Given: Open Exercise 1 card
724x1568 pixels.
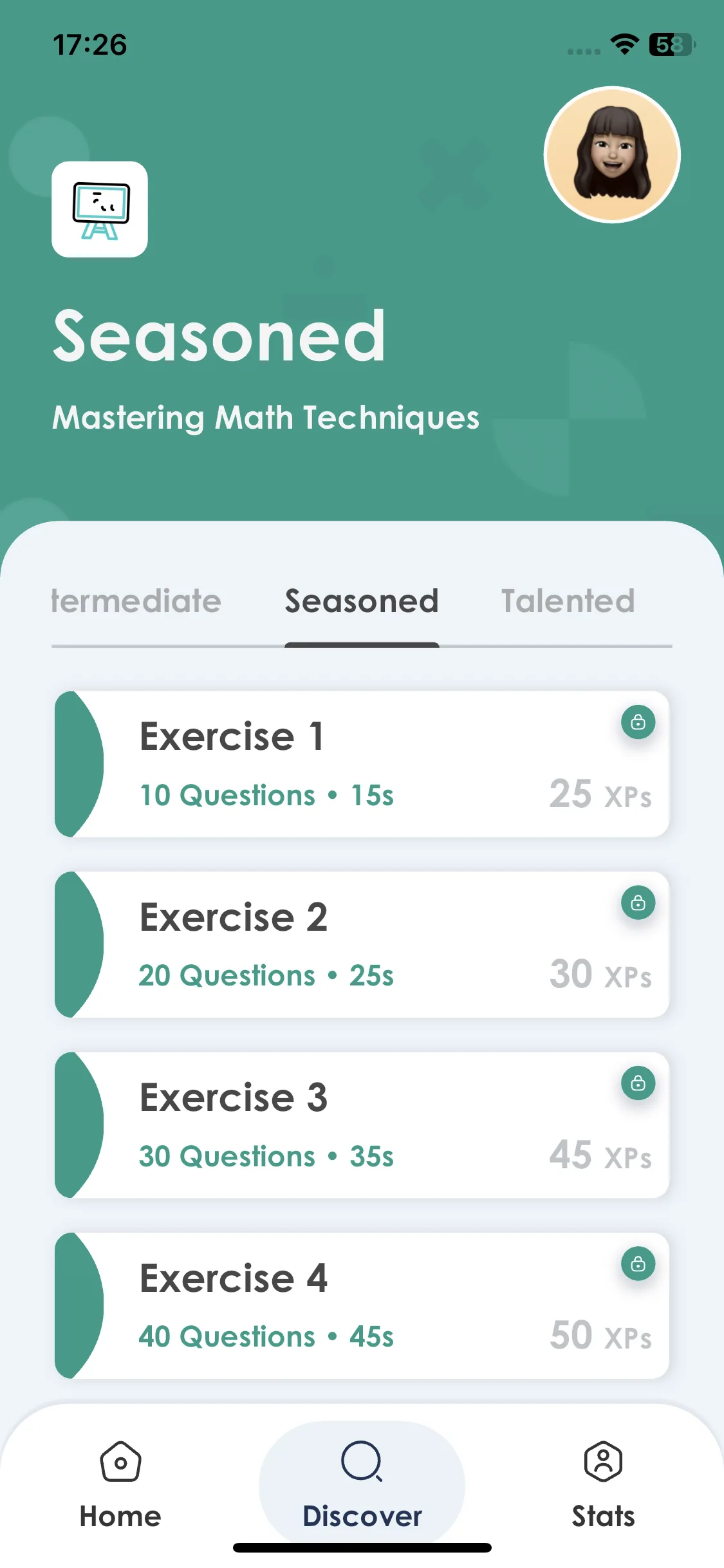Looking at the screenshot, I should 362,764.
